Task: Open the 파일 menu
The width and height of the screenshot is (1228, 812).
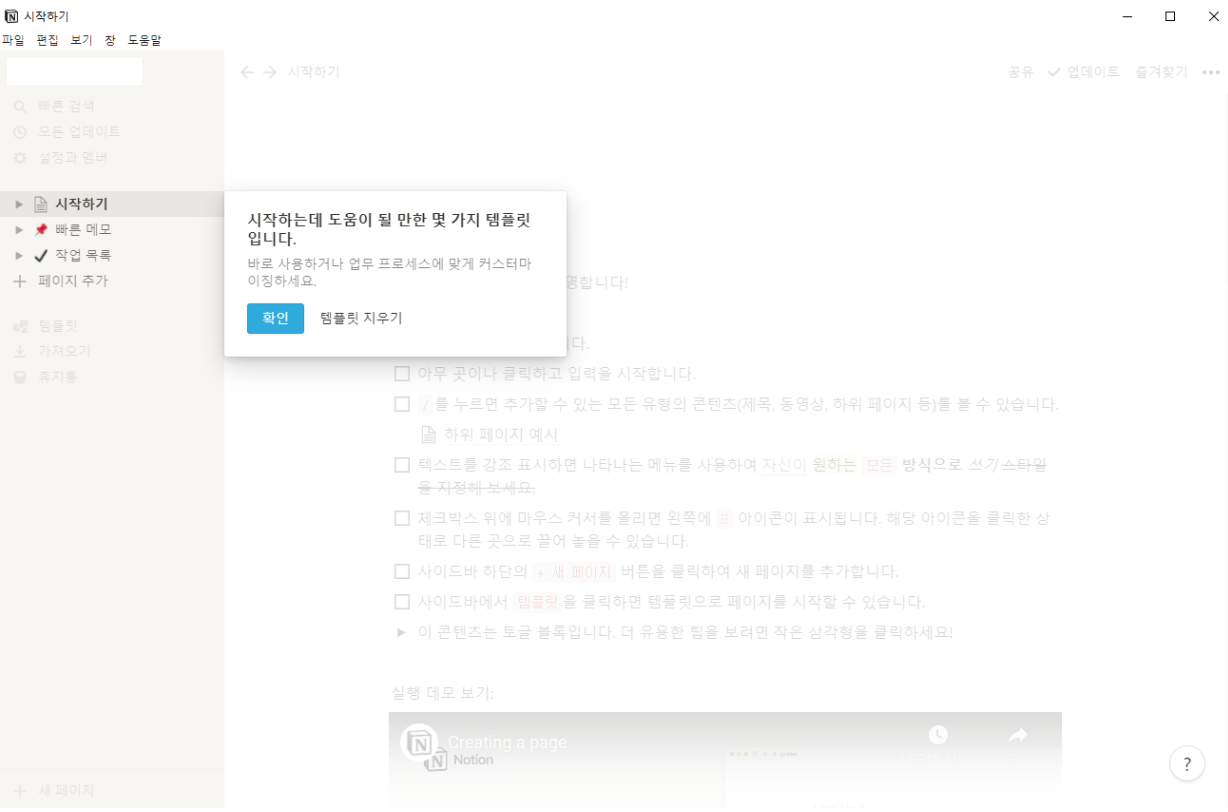Action: coord(13,40)
